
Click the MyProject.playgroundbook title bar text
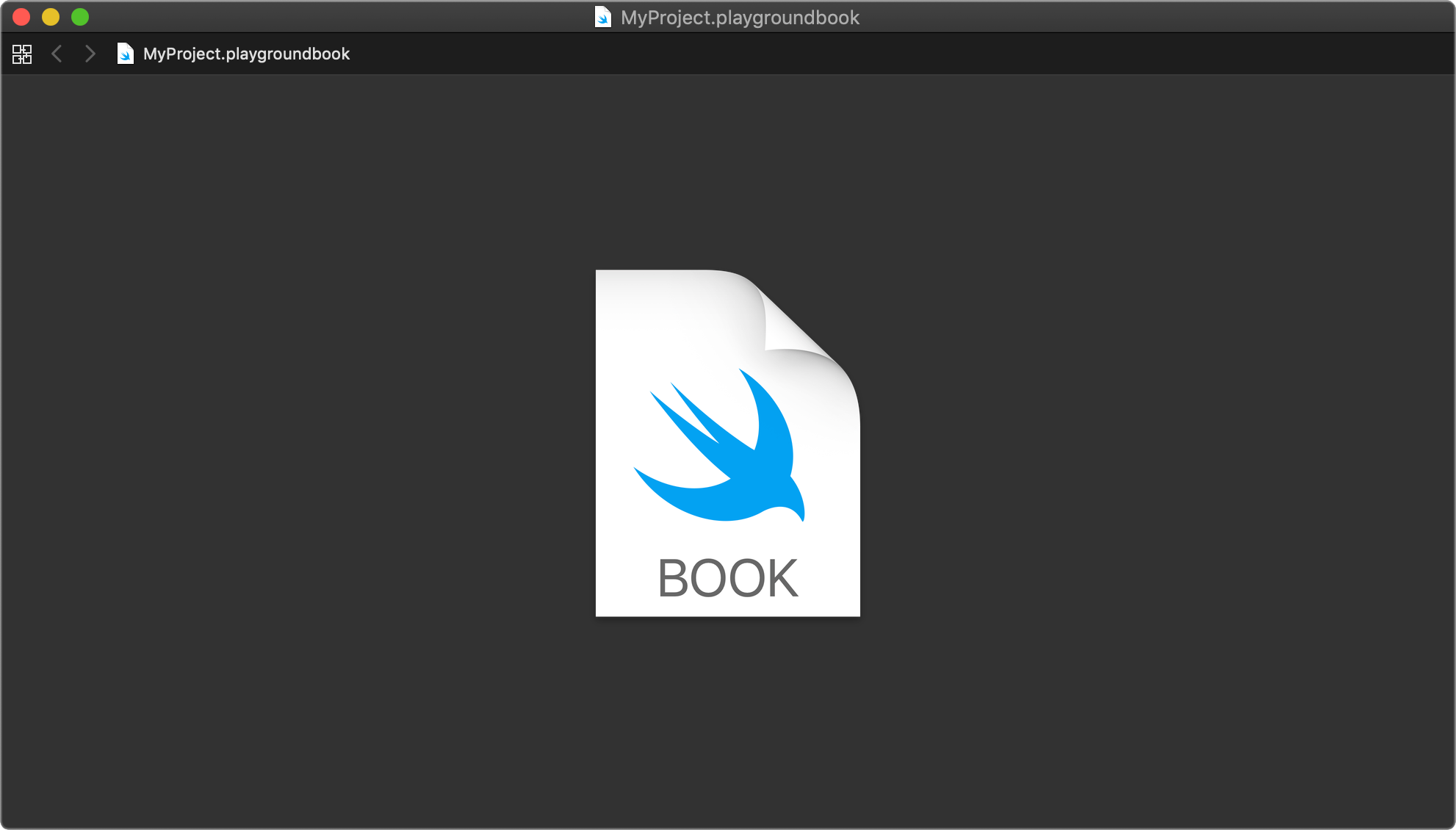(739, 17)
